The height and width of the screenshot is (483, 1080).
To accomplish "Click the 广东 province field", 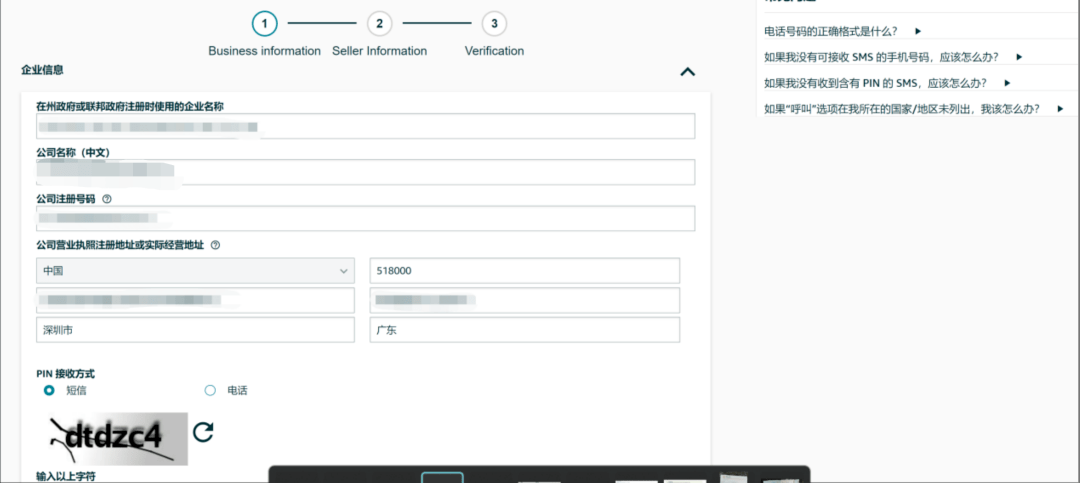I will [524, 330].
